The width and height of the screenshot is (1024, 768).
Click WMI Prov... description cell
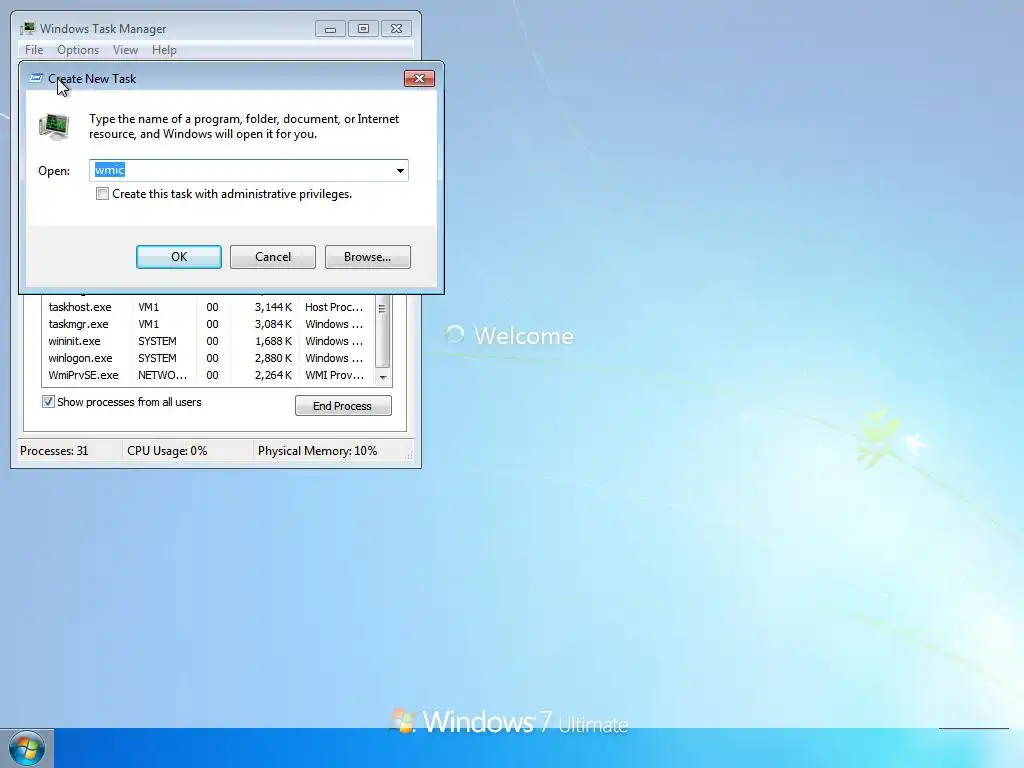tap(334, 375)
